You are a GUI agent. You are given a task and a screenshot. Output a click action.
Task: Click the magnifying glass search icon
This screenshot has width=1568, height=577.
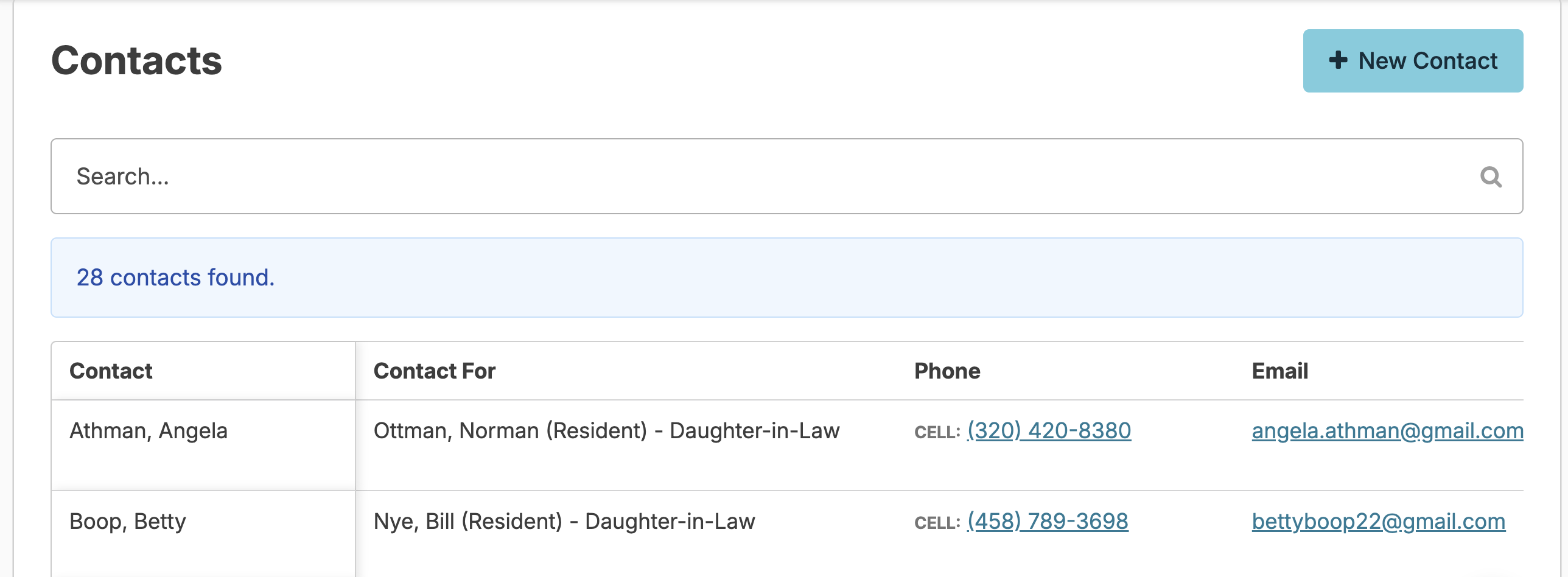[x=1491, y=177]
